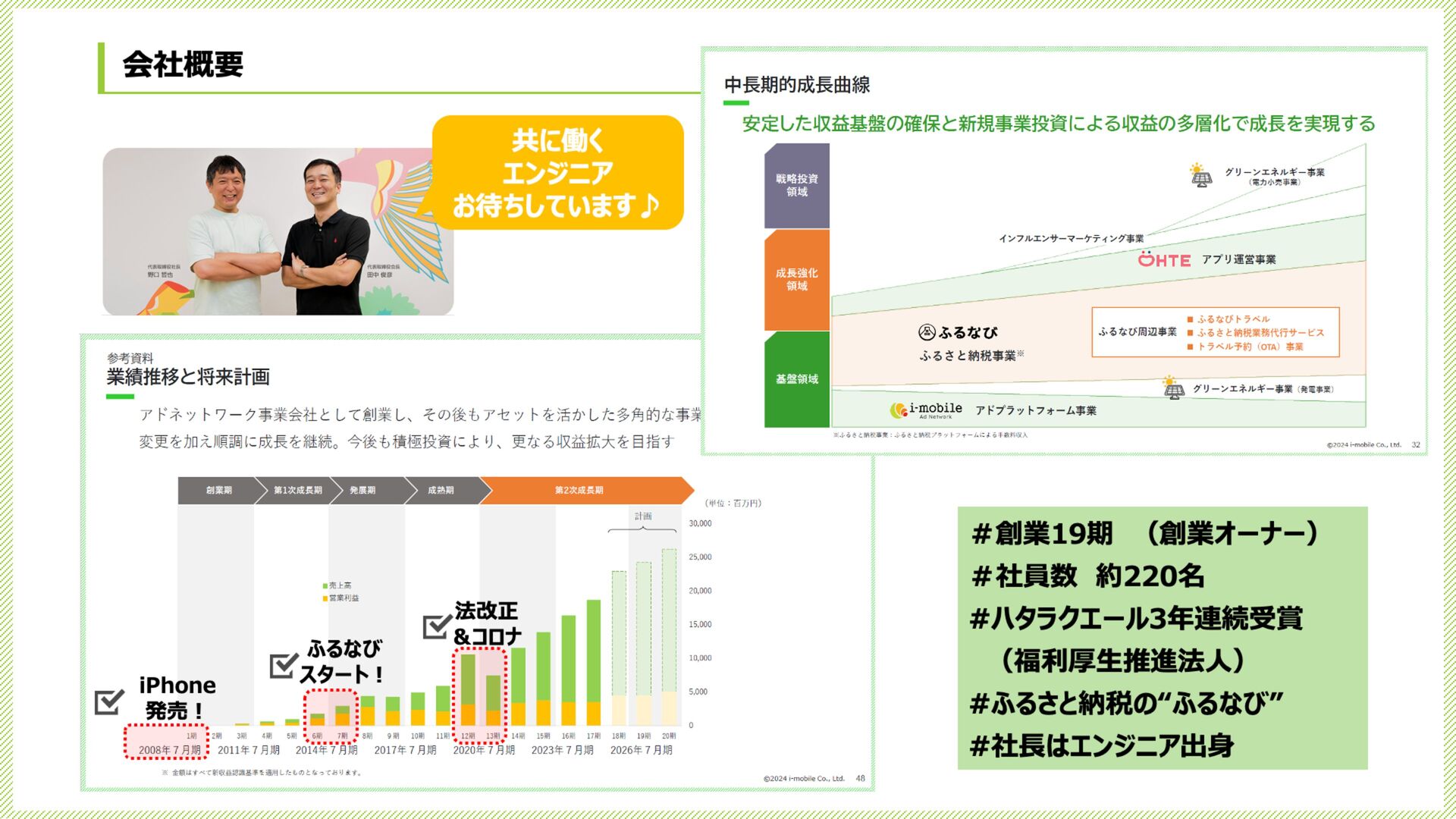1456x819 pixels.
Task: Click the 2020年7月期 axis label
Action: coord(484,750)
